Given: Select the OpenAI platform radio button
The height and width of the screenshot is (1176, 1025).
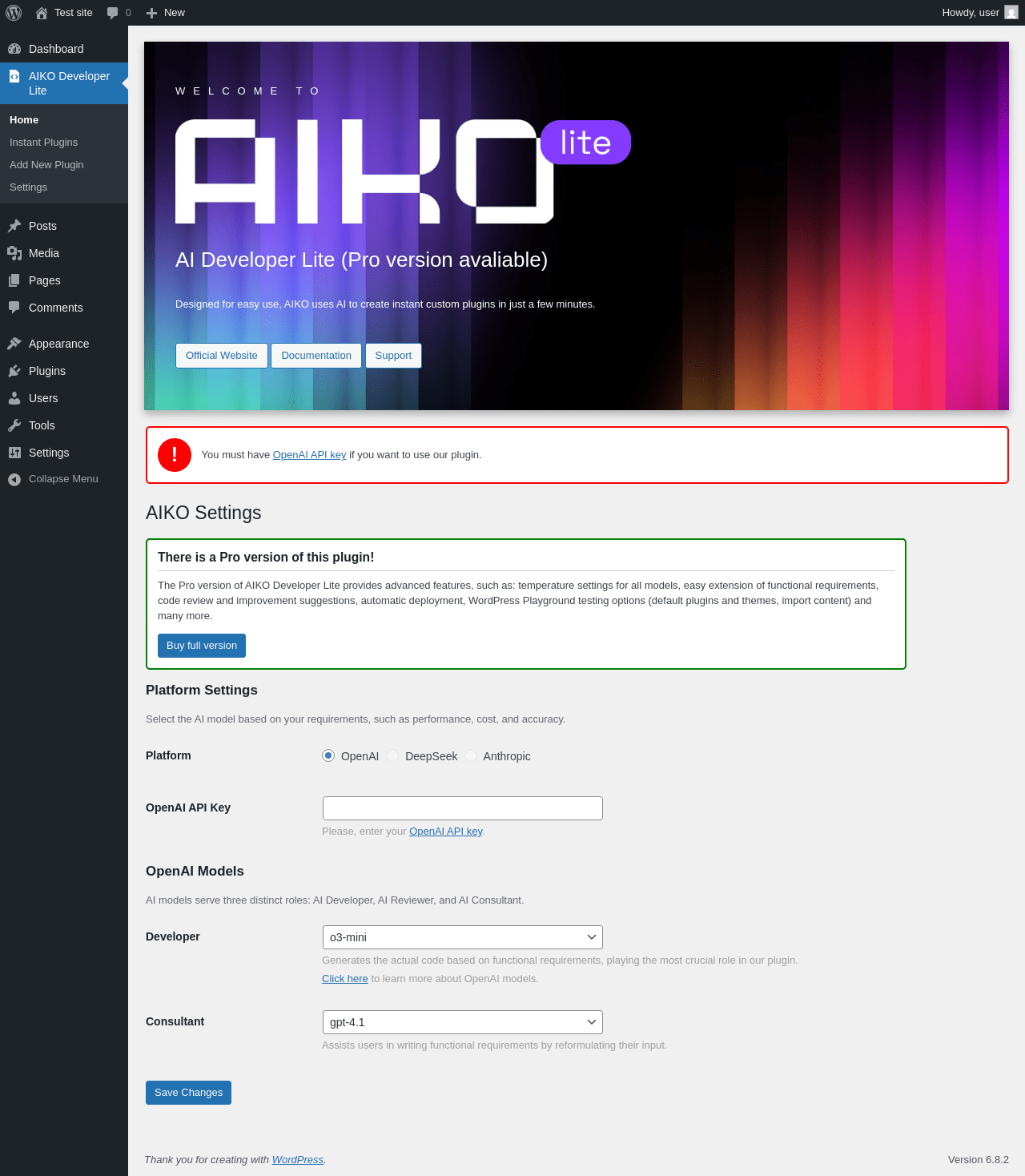Looking at the screenshot, I should 328,755.
